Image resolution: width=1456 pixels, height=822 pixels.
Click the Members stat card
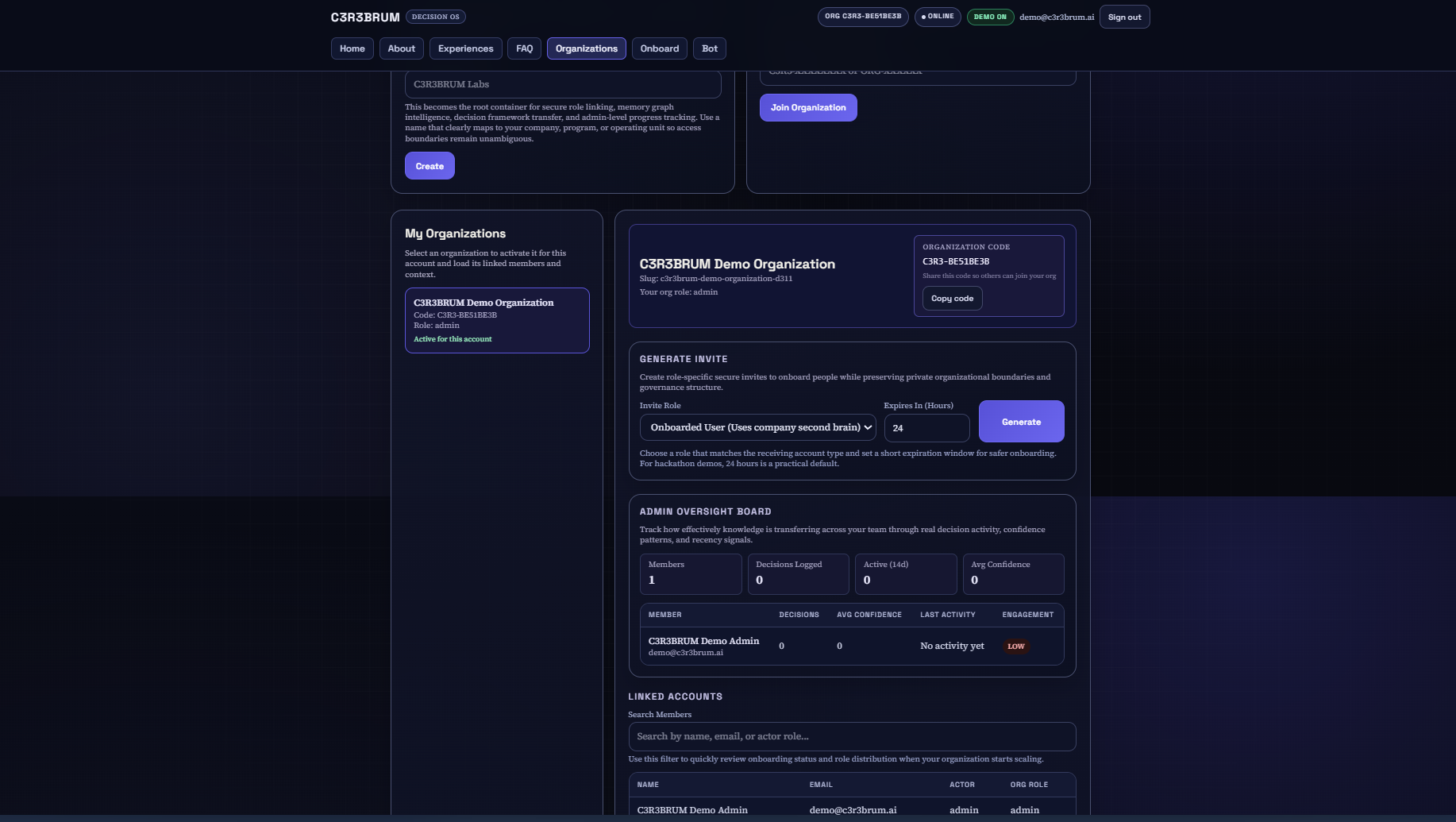(691, 574)
